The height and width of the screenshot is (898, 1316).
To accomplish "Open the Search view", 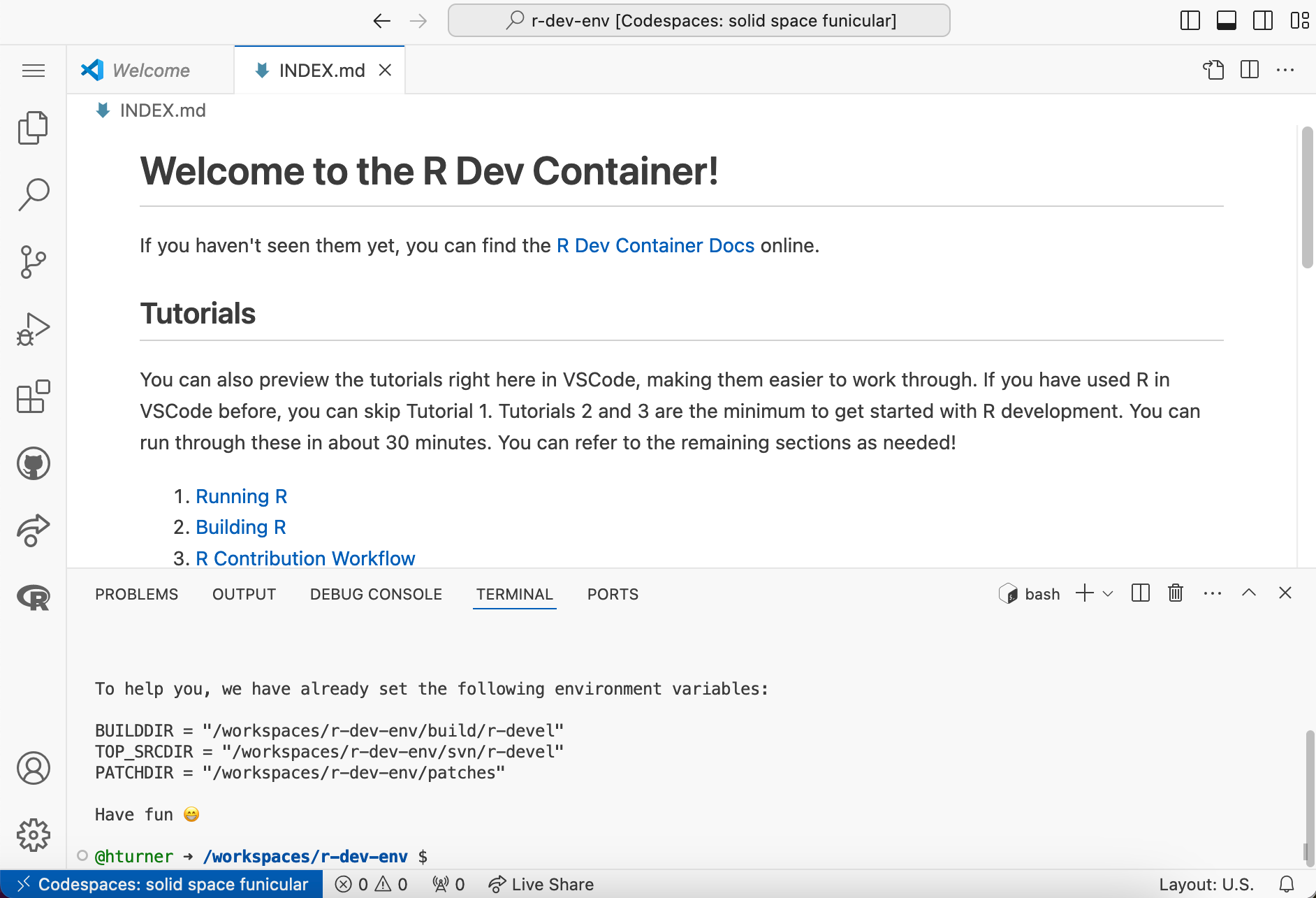I will pos(33,194).
